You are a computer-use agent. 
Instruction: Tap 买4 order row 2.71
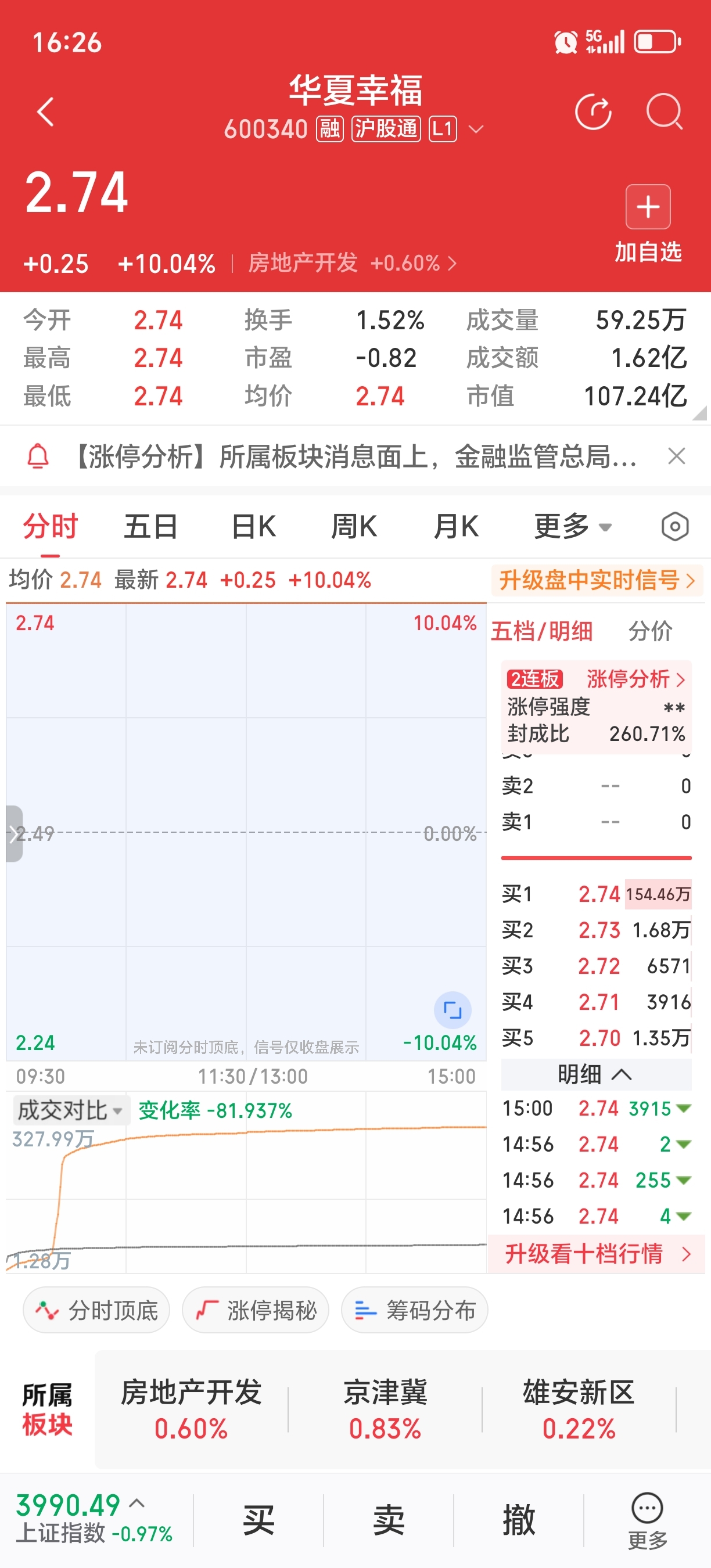tap(596, 1002)
